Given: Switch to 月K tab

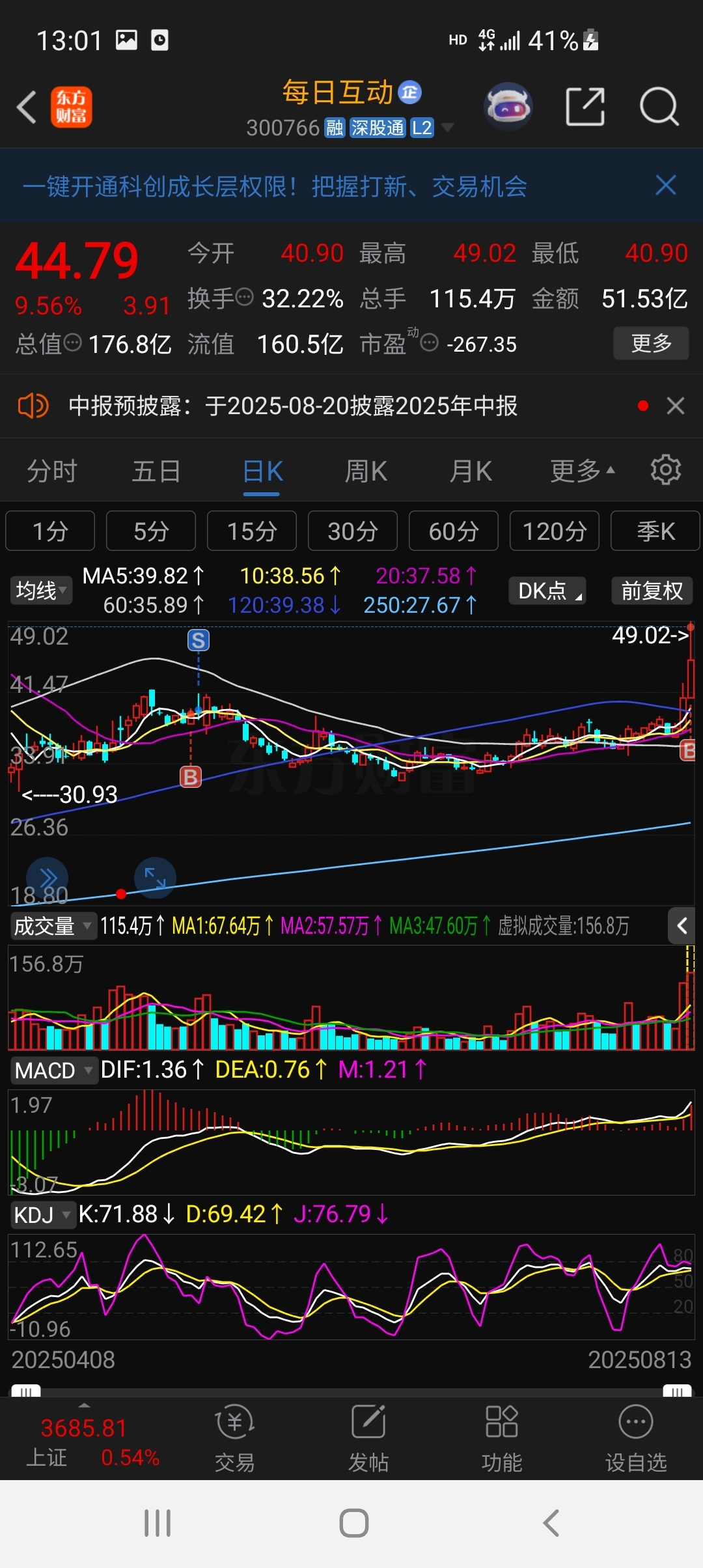Looking at the screenshot, I should coord(471,471).
